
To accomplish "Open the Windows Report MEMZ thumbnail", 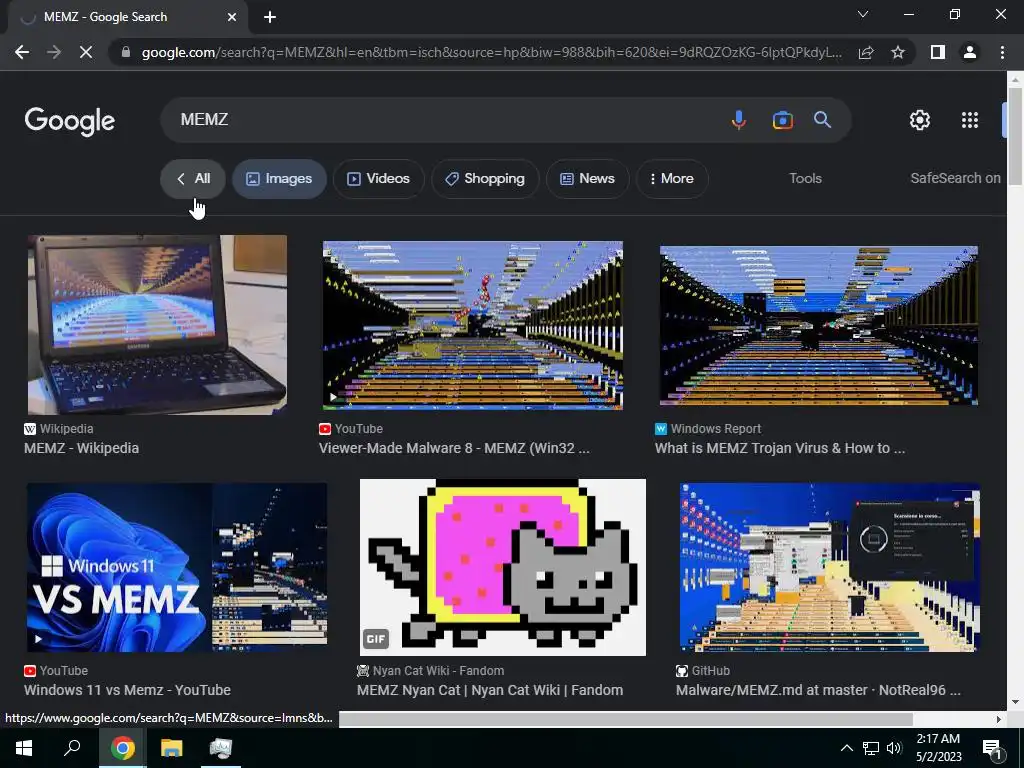I will [819, 325].
